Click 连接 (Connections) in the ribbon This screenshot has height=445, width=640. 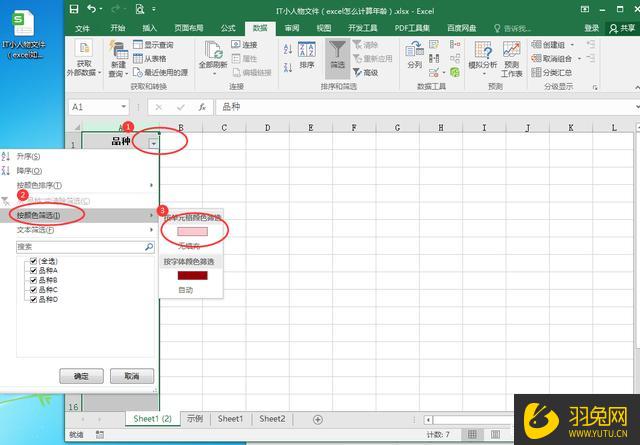pos(244,44)
